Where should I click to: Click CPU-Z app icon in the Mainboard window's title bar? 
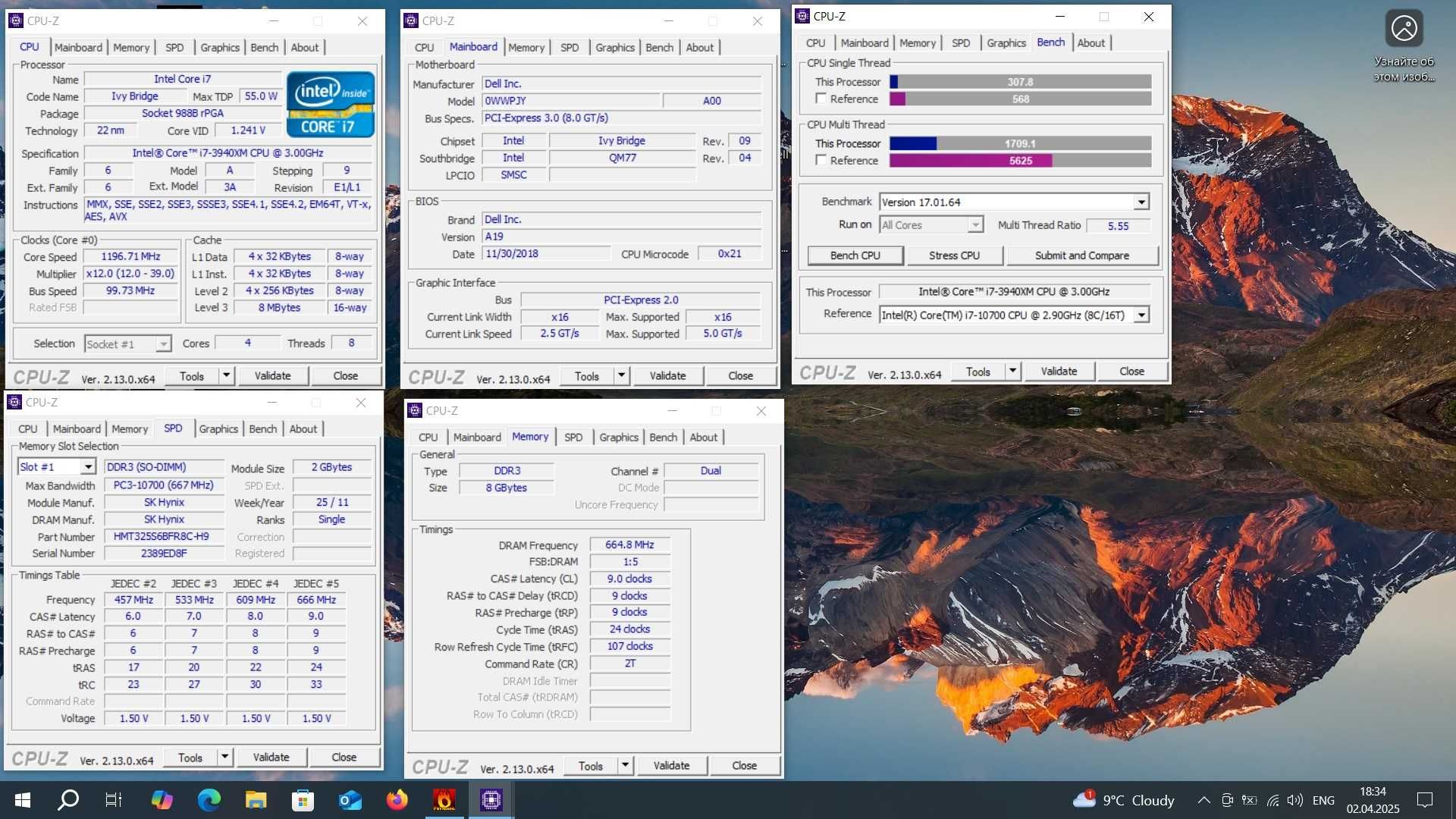pyautogui.click(x=411, y=21)
